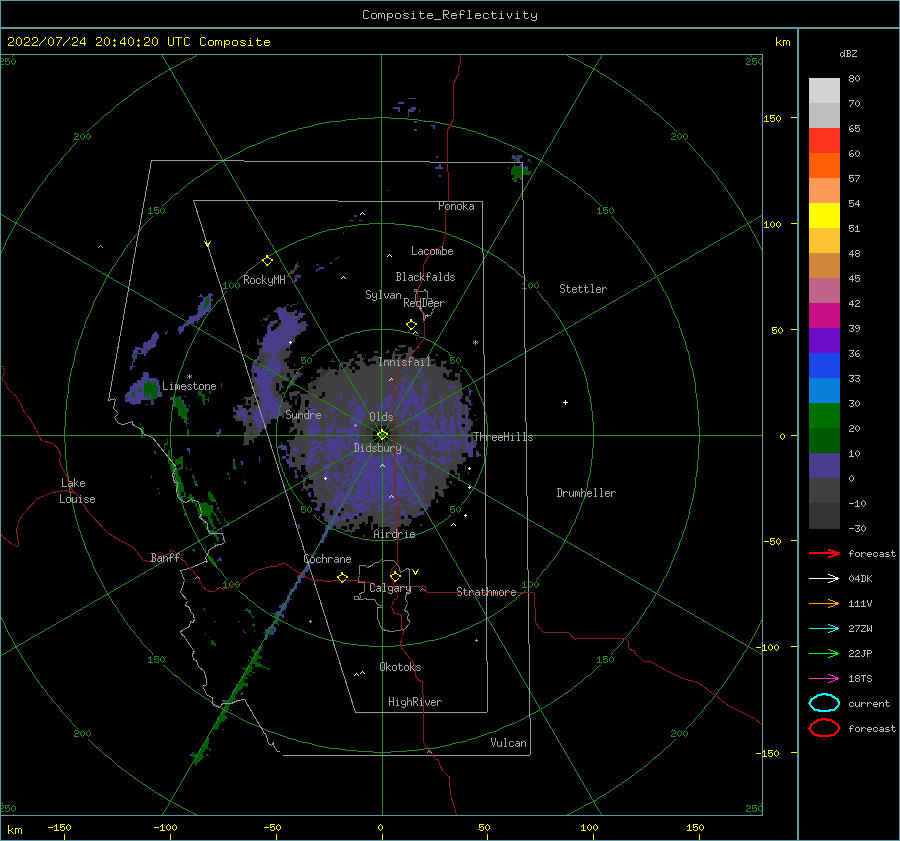This screenshot has width=900, height=841.
Task: Click the Didsbury city label
Action: [x=378, y=448]
